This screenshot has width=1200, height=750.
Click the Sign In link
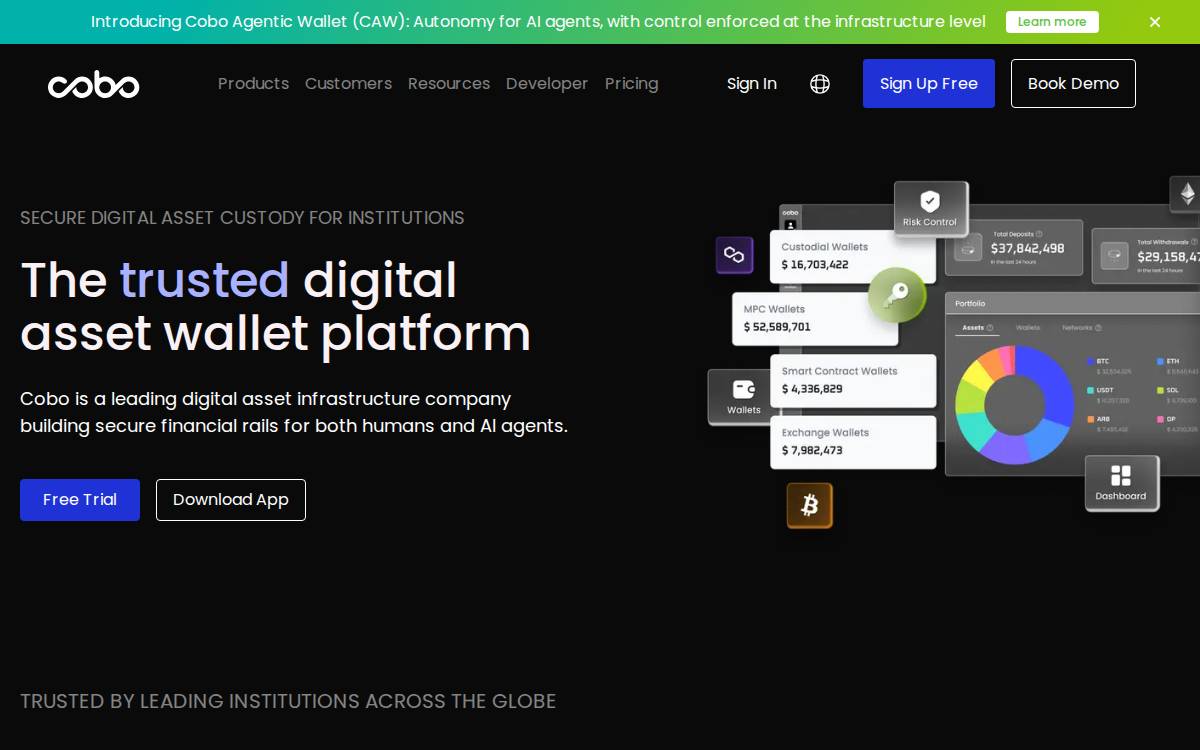click(752, 84)
